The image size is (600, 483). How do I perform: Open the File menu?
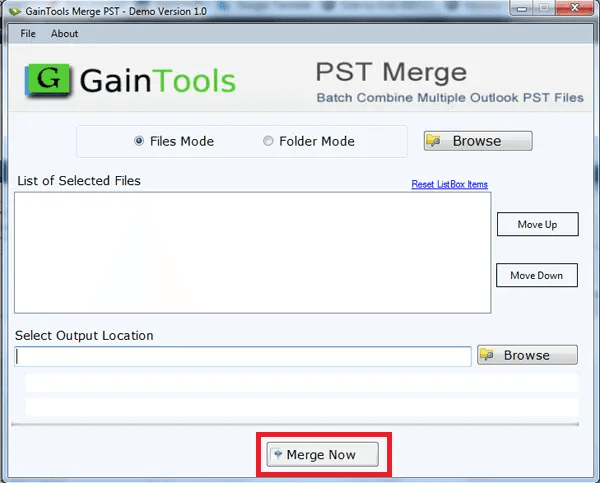coord(28,34)
